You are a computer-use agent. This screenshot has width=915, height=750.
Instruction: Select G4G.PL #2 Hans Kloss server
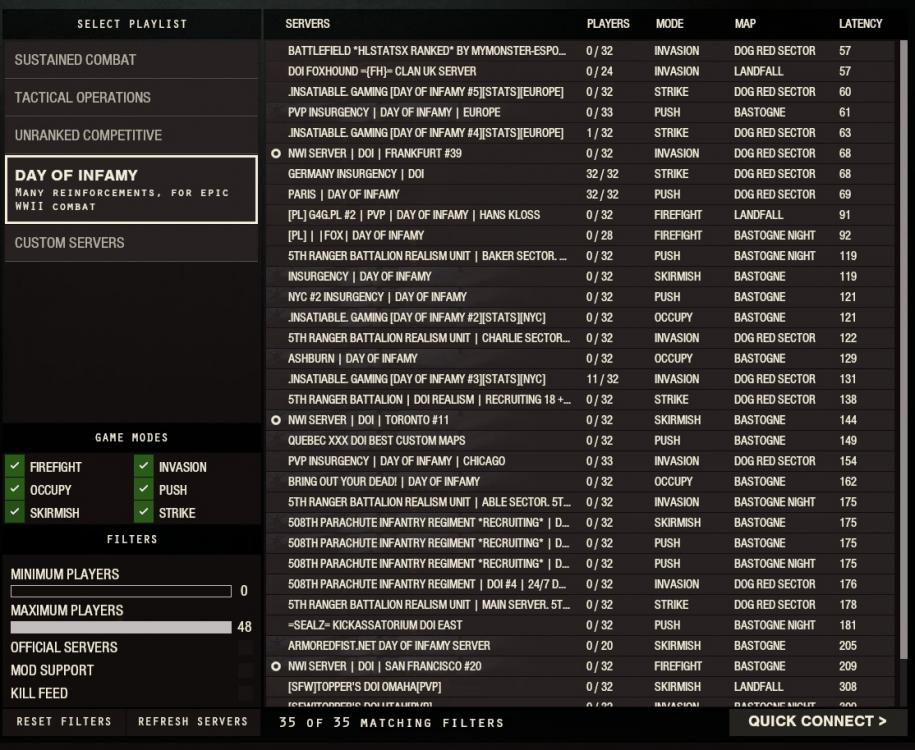pos(581,215)
